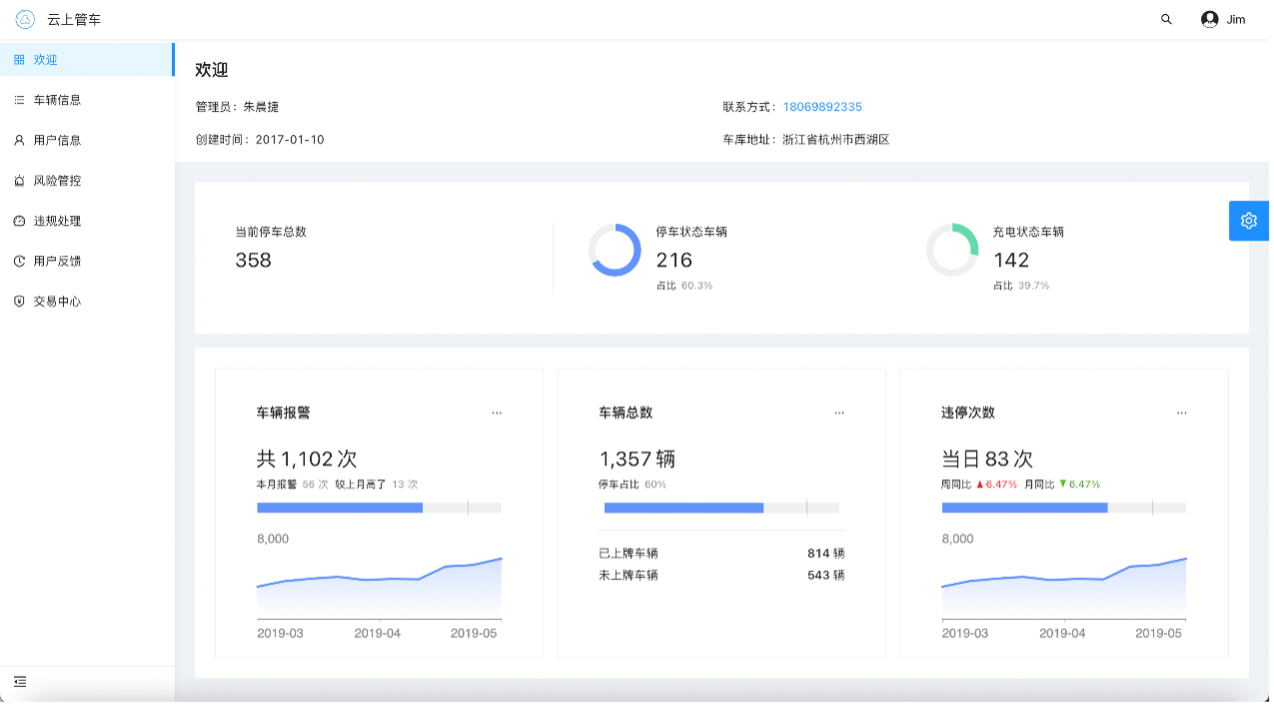Click the 车辆信息 list icon

point(19,100)
